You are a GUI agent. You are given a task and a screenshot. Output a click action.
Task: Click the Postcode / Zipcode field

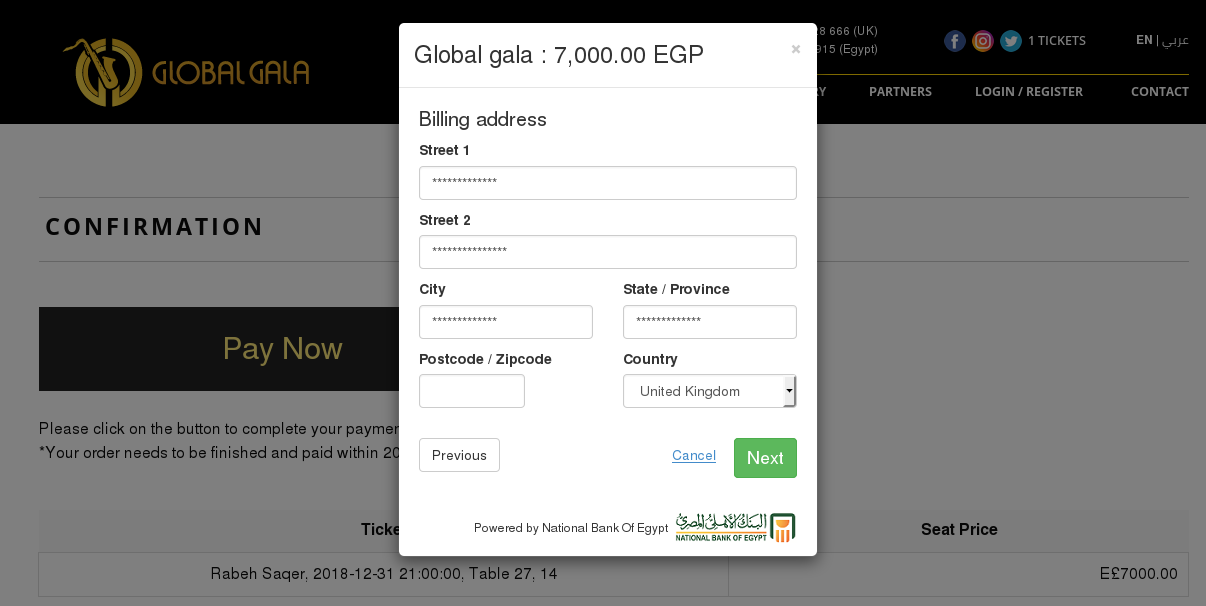472,391
